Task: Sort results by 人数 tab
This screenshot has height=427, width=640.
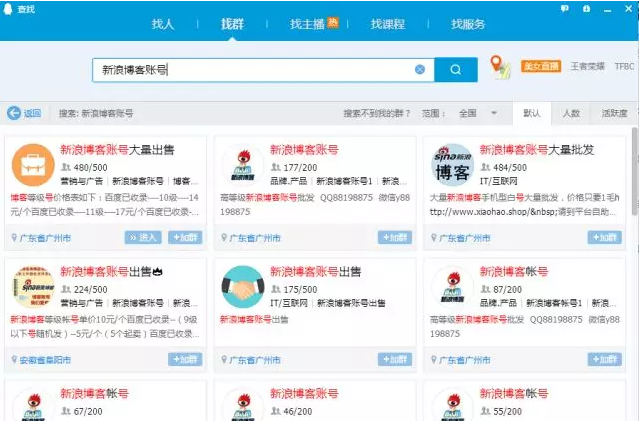Action: 571,113
